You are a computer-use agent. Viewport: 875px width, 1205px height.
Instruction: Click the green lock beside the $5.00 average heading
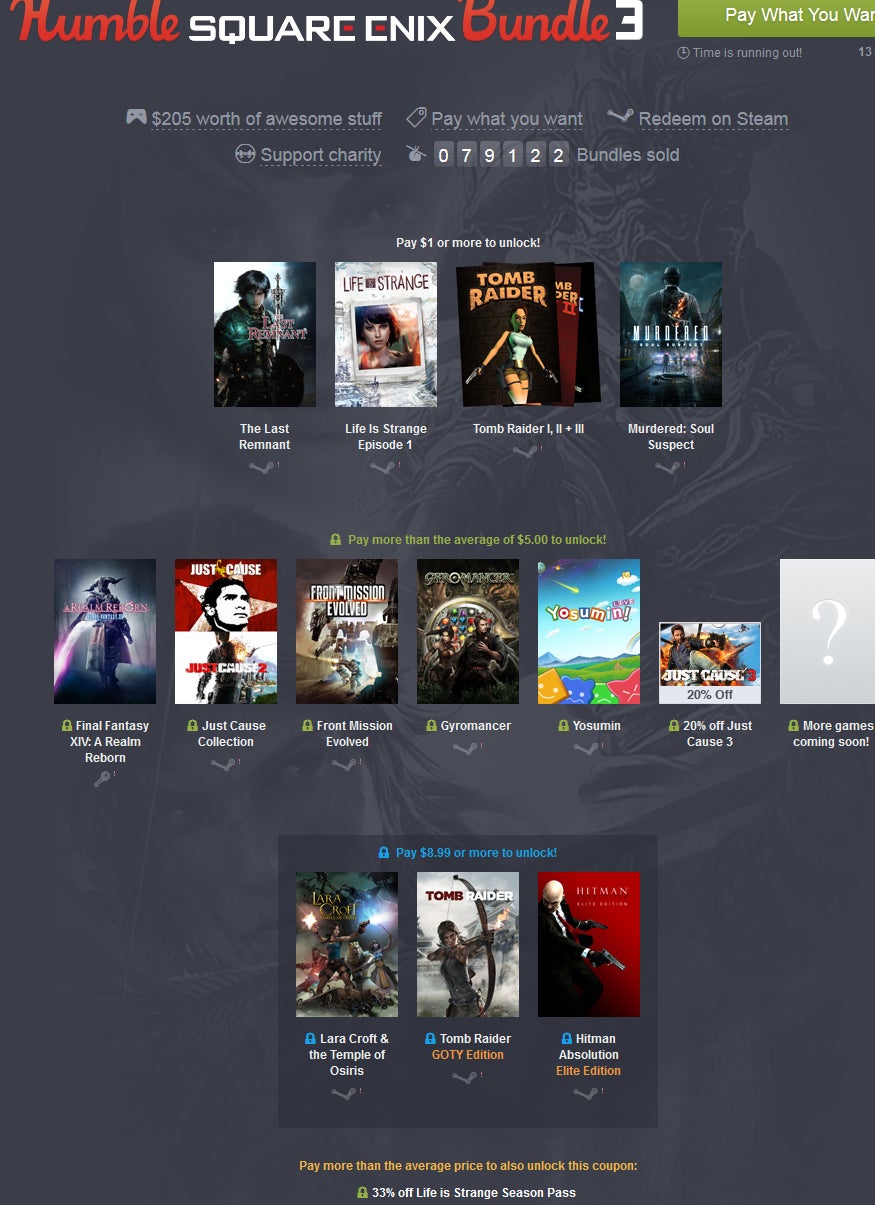[336, 540]
